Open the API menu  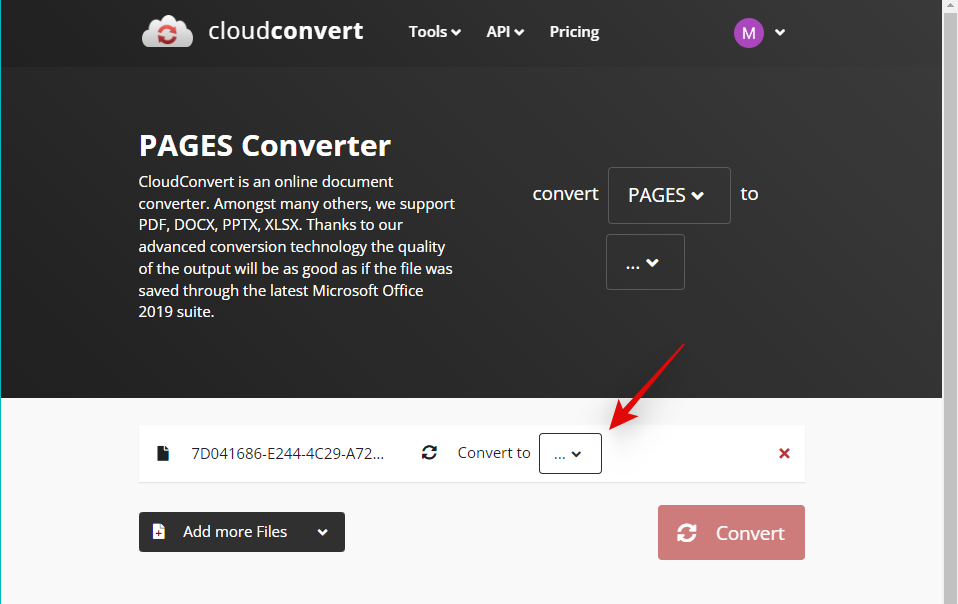point(505,31)
